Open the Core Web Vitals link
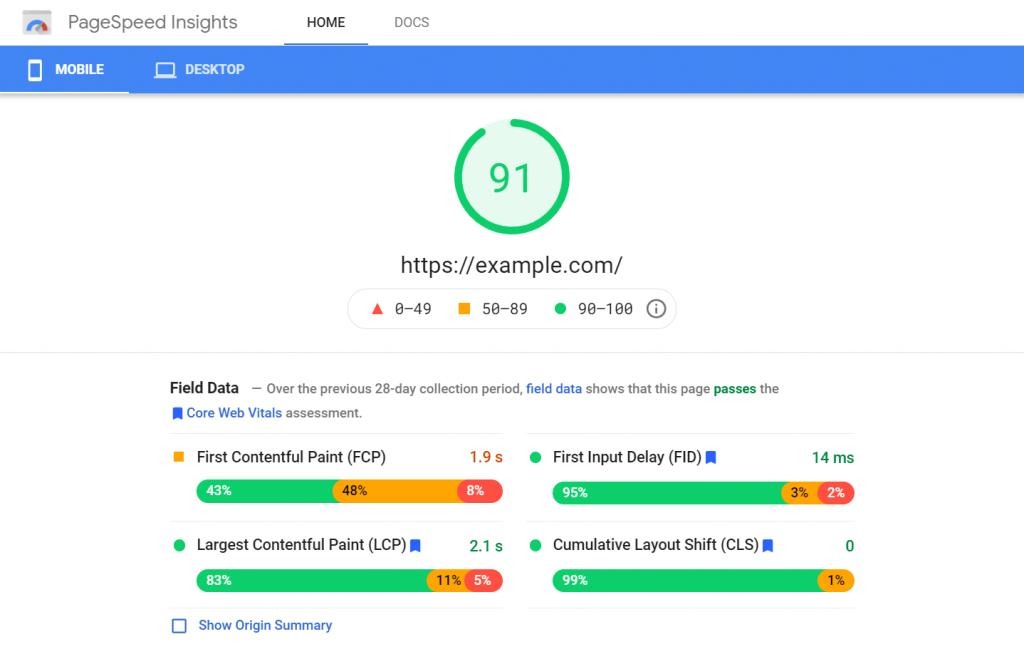 (x=234, y=413)
